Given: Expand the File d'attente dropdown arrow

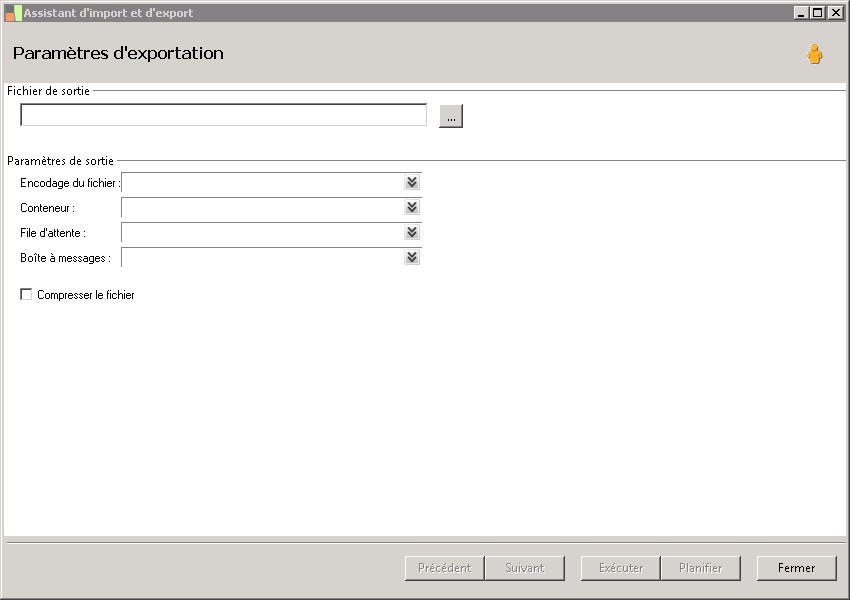Looking at the screenshot, I should pyautogui.click(x=412, y=233).
